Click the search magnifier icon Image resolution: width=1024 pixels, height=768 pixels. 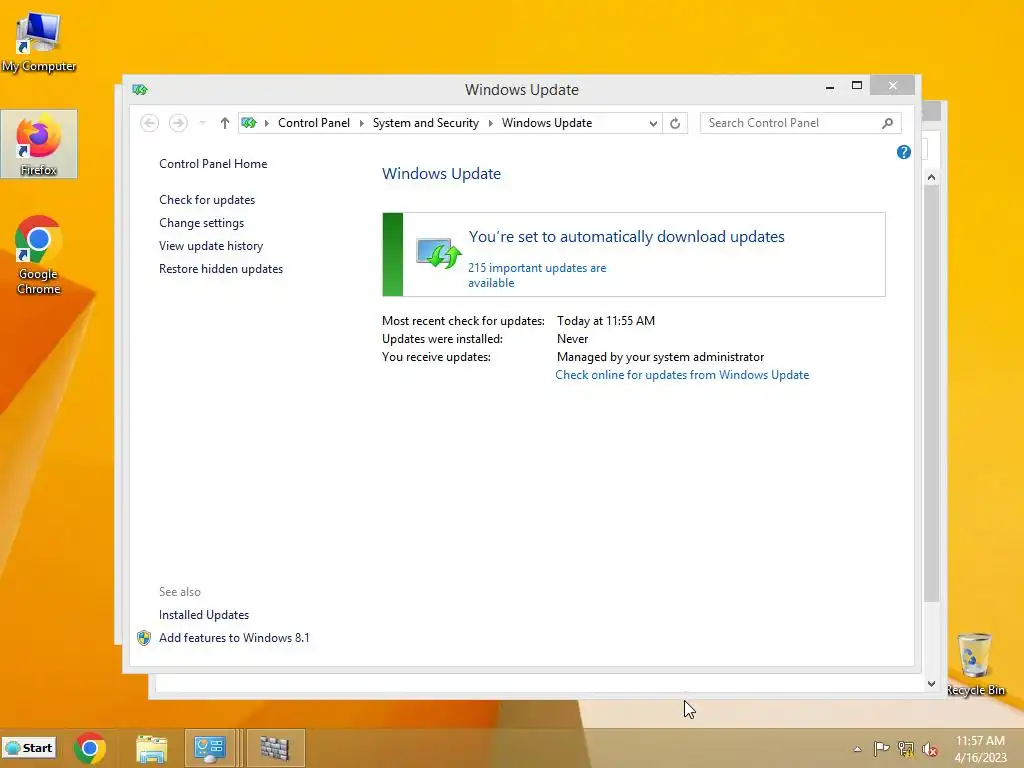pyautogui.click(x=888, y=123)
